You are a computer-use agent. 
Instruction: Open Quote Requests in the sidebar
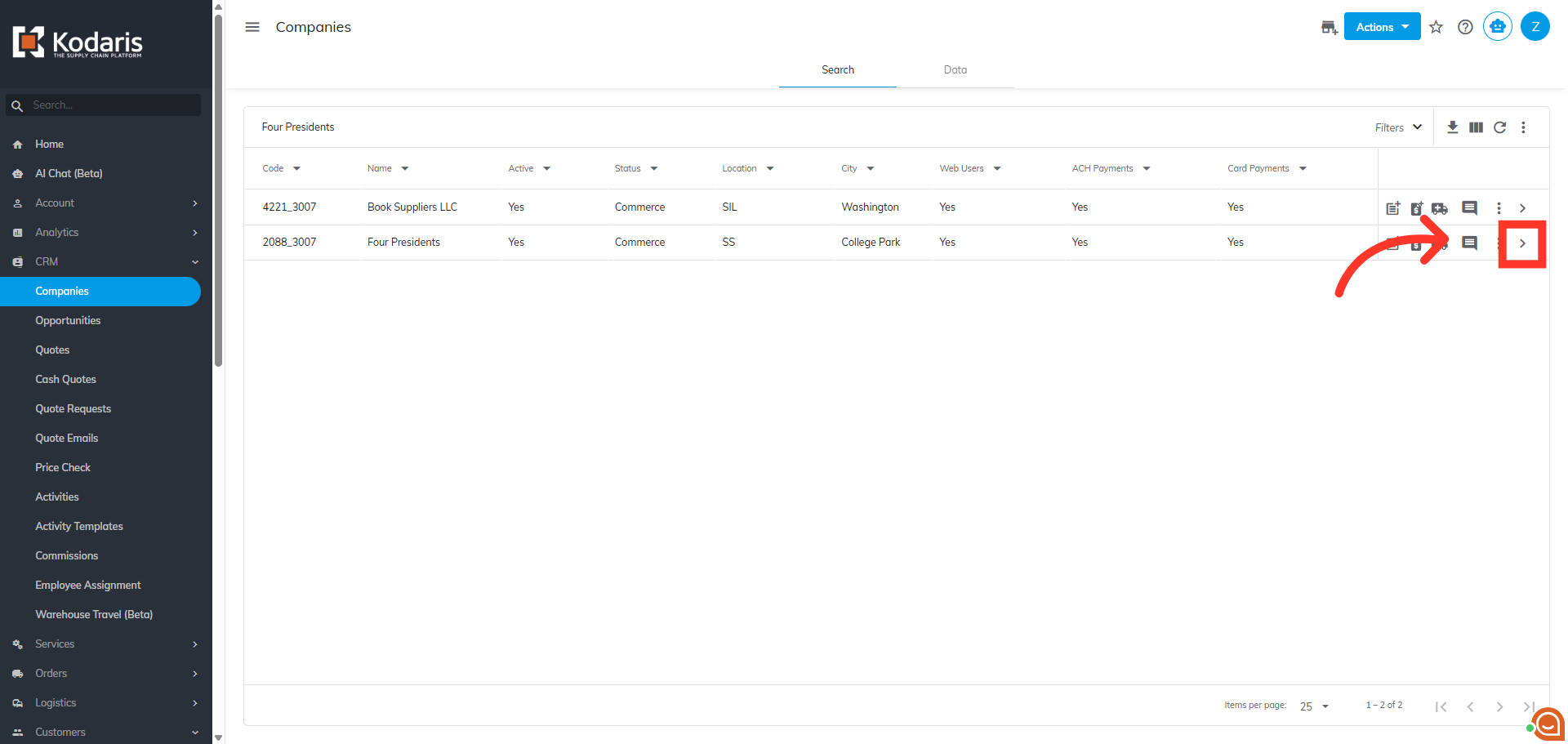coord(73,409)
